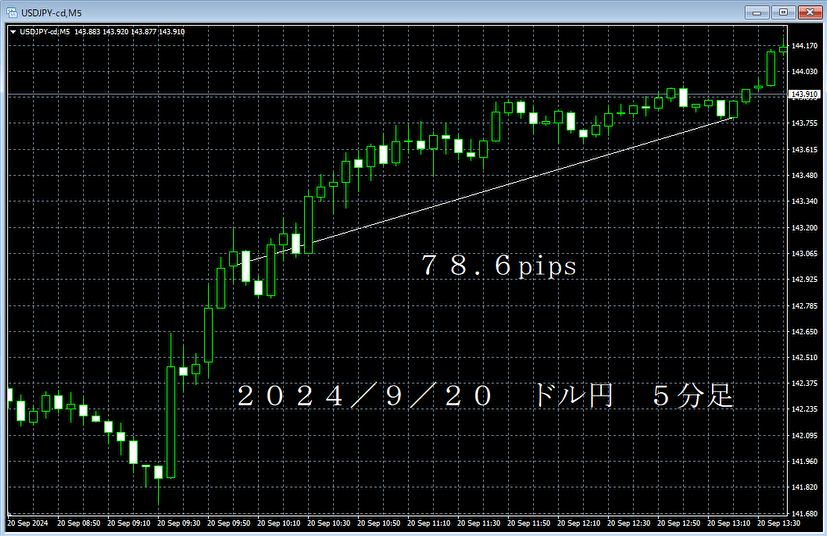This screenshot has width=827, height=536.
Task: Click the 141.680 price scale value
Action: tap(804, 513)
